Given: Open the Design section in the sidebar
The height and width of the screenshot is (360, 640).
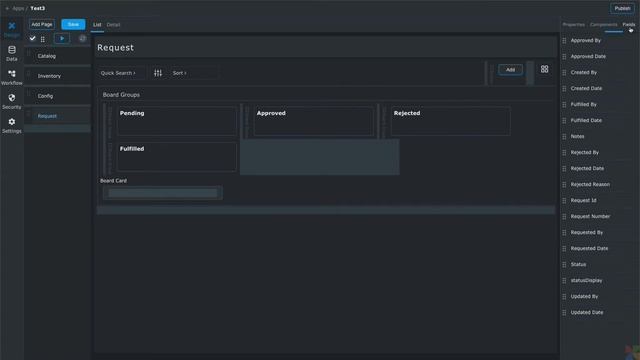Looking at the screenshot, I should (11, 29).
